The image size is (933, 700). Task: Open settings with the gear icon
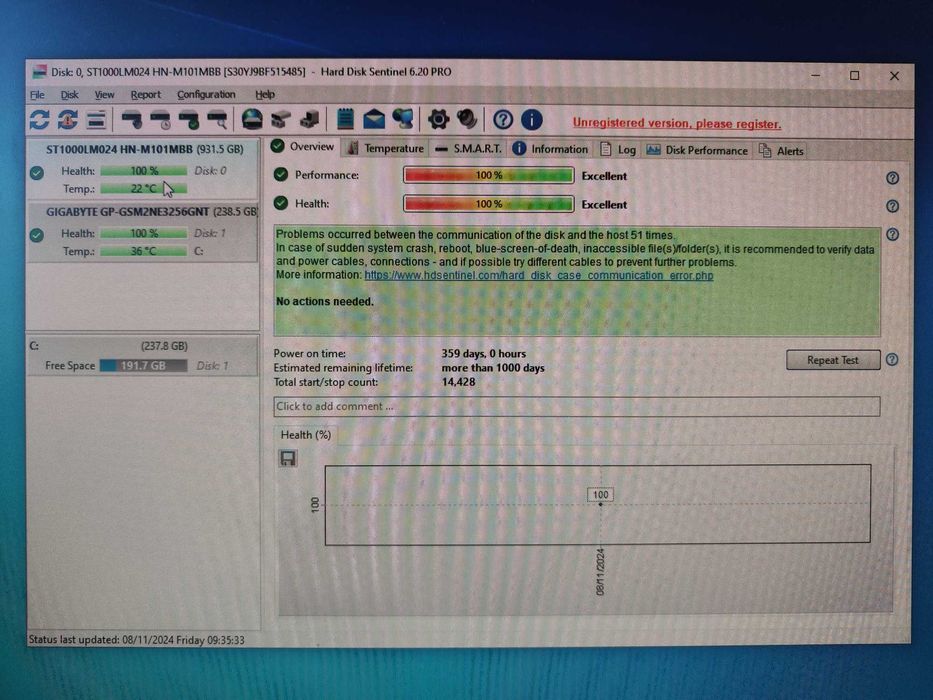pos(439,119)
